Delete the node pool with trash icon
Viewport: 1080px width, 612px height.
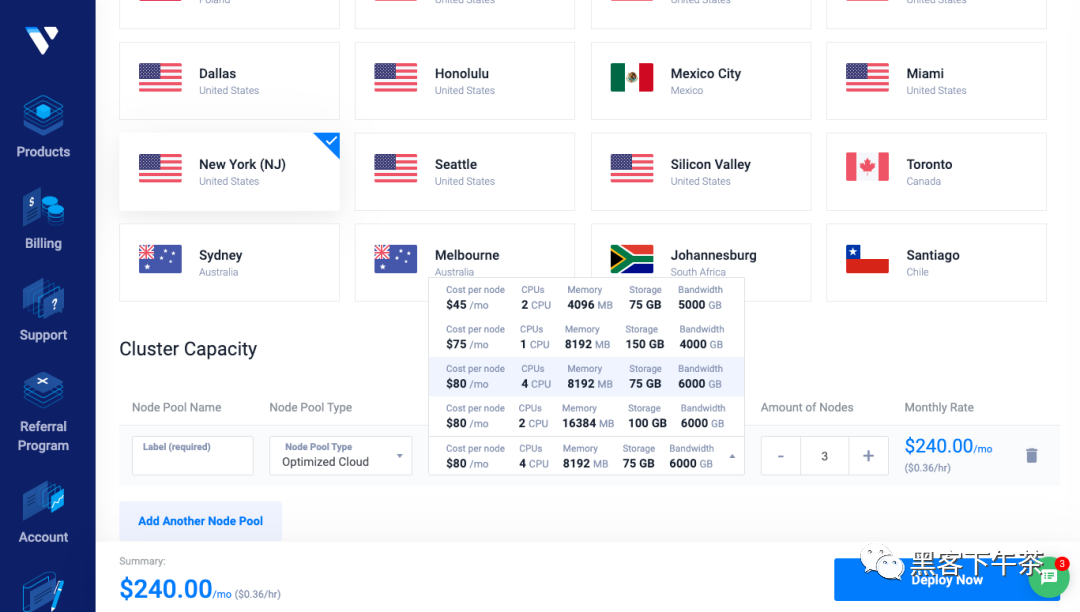pyautogui.click(x=1031, y=456)
